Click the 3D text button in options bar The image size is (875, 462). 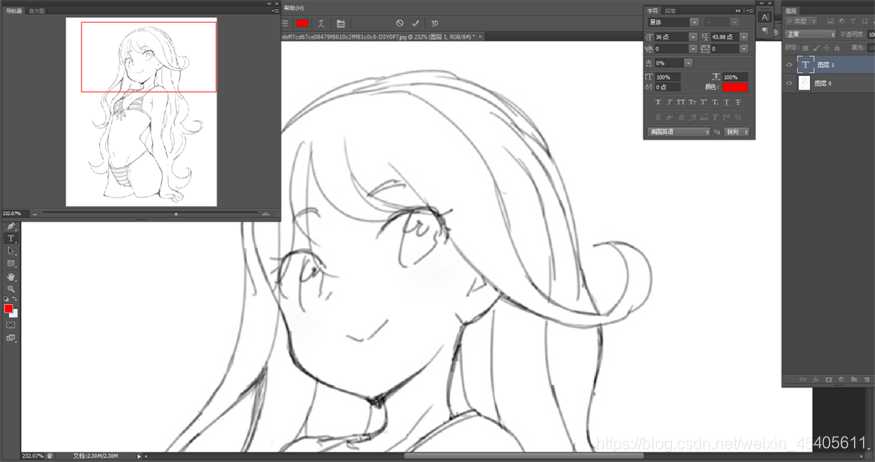point(434,23)
